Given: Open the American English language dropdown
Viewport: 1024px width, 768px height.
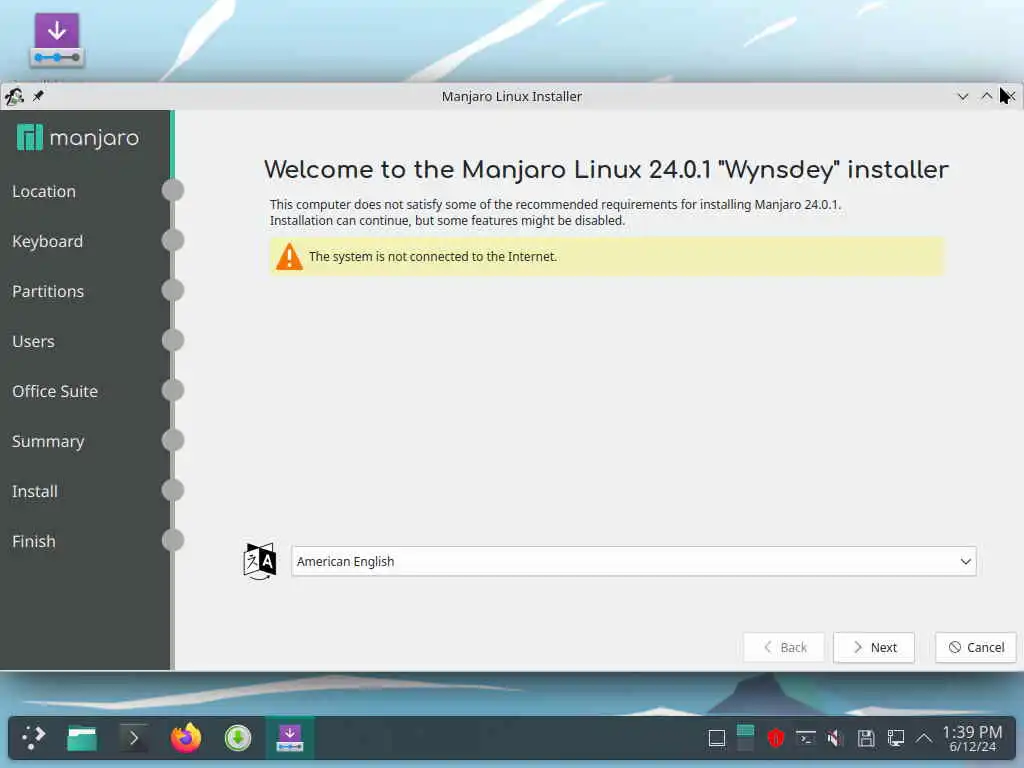Looking at the screenshot, I should pyautogui.click(x=633, y=561).
